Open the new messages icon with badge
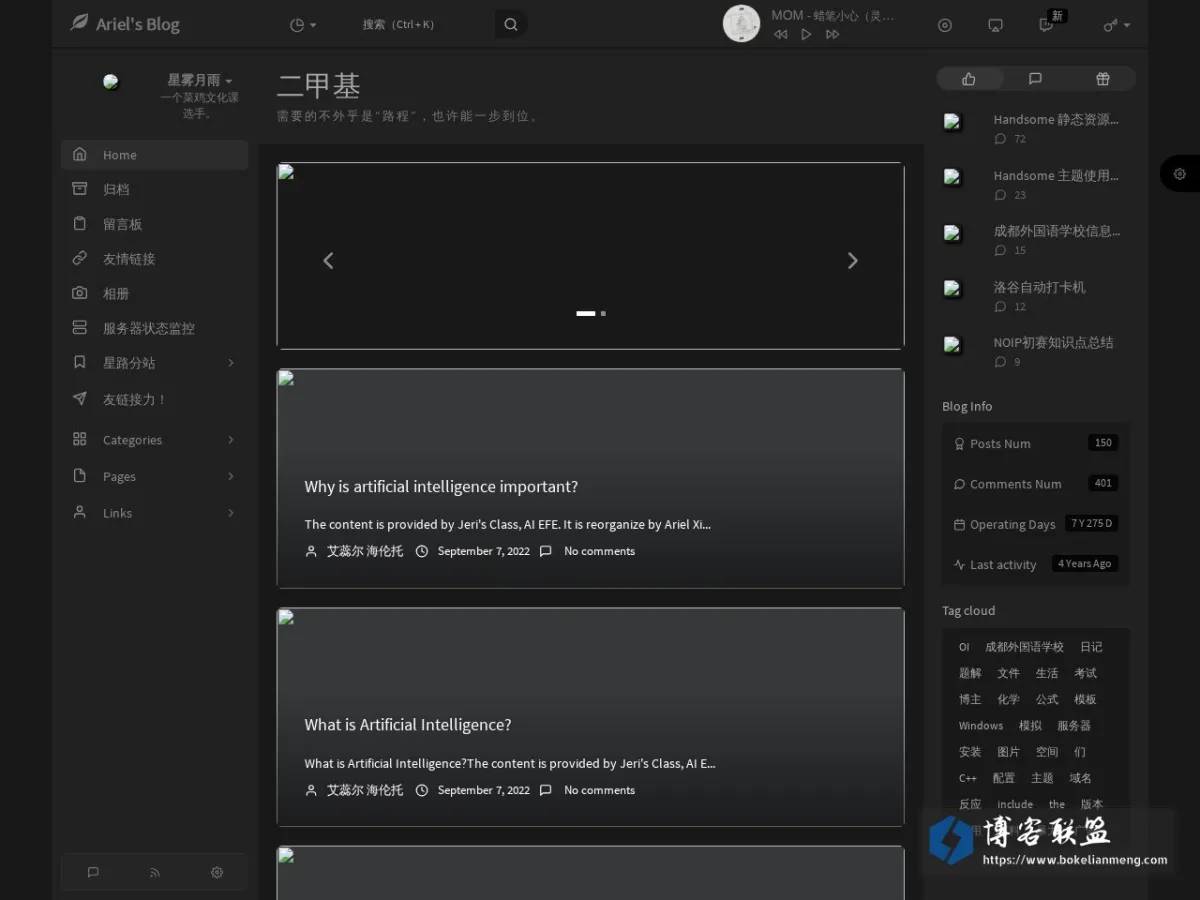1200x900 pixels. click(1047, 24)
